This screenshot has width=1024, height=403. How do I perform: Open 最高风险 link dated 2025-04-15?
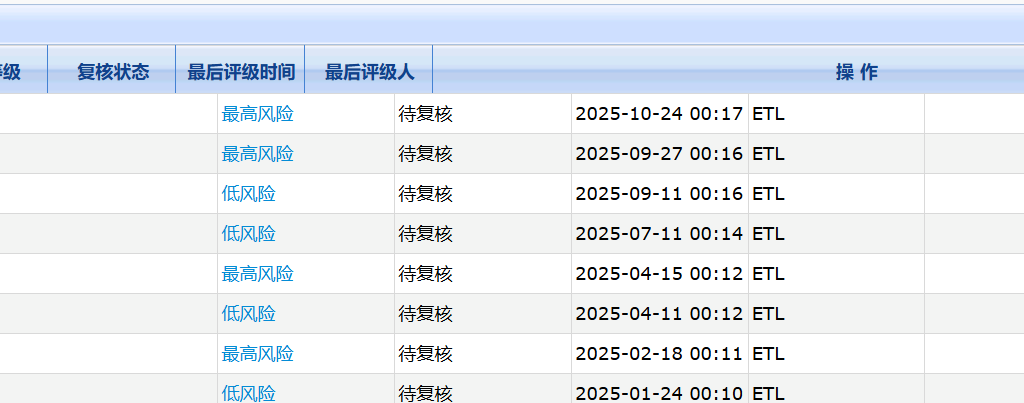(257, 274)
